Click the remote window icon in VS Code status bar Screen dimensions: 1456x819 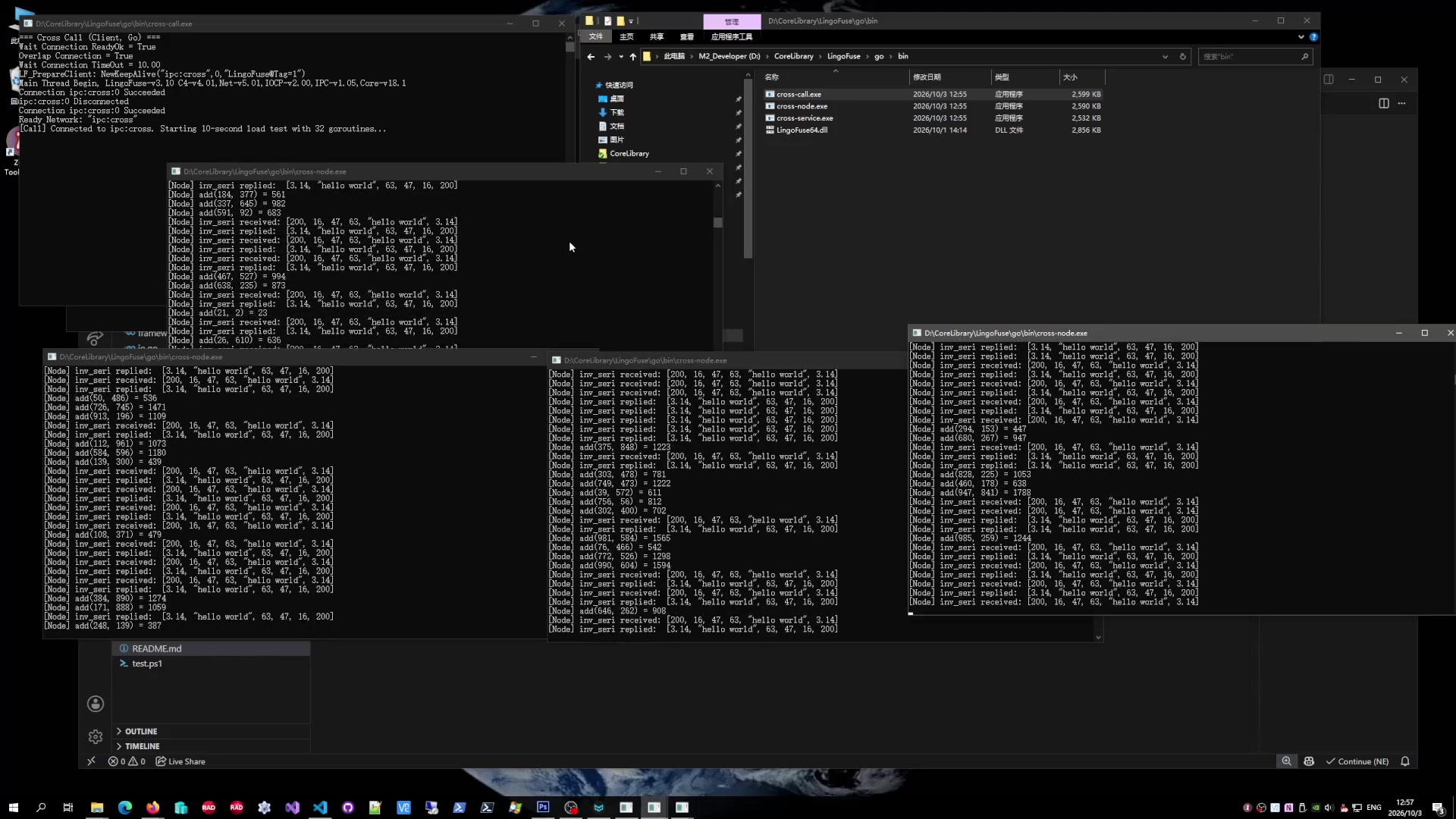[91, 761]
